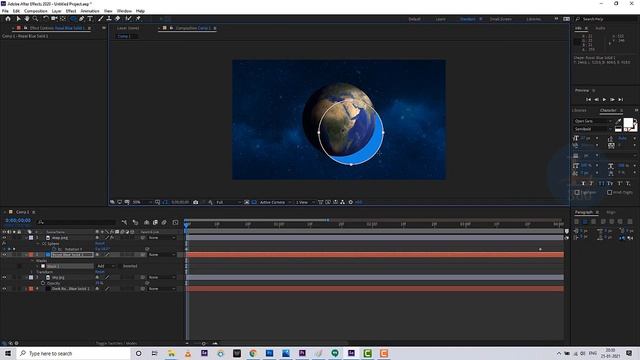The image size is (640, 360).
Task: Collapse the Masks group expander
Action: [32, 260]
